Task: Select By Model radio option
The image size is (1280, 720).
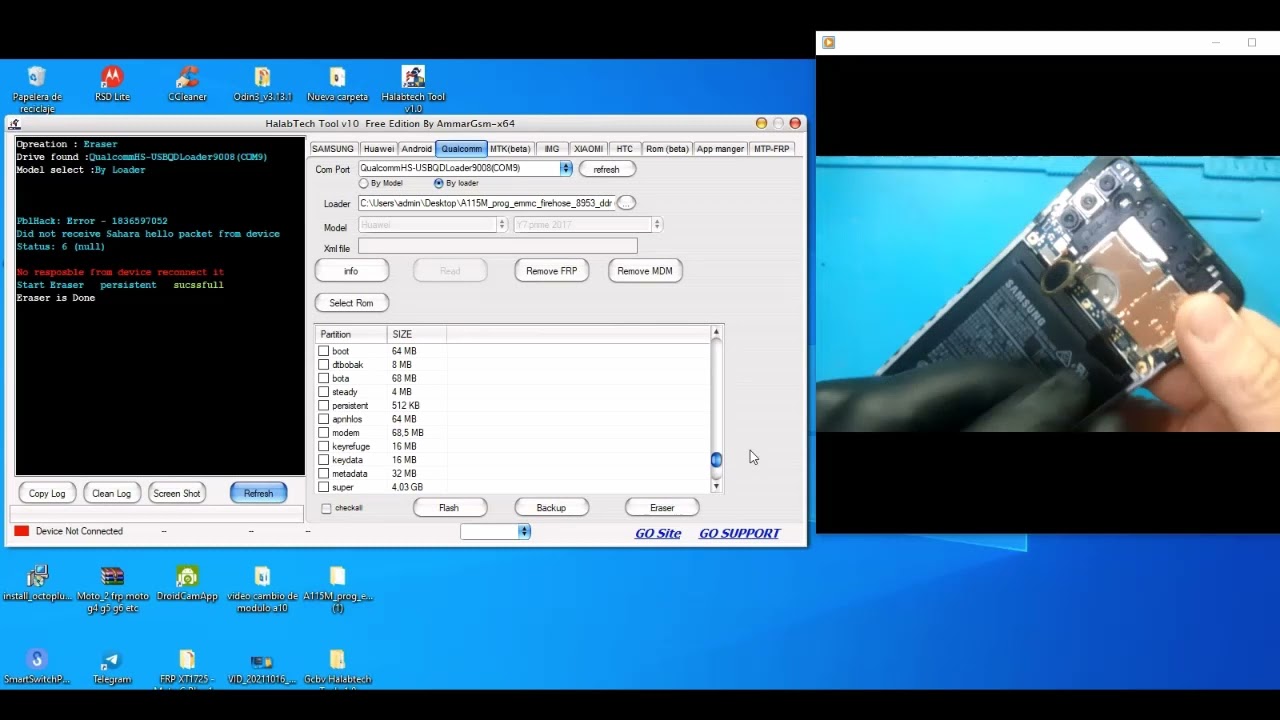Action: [364, 183]
